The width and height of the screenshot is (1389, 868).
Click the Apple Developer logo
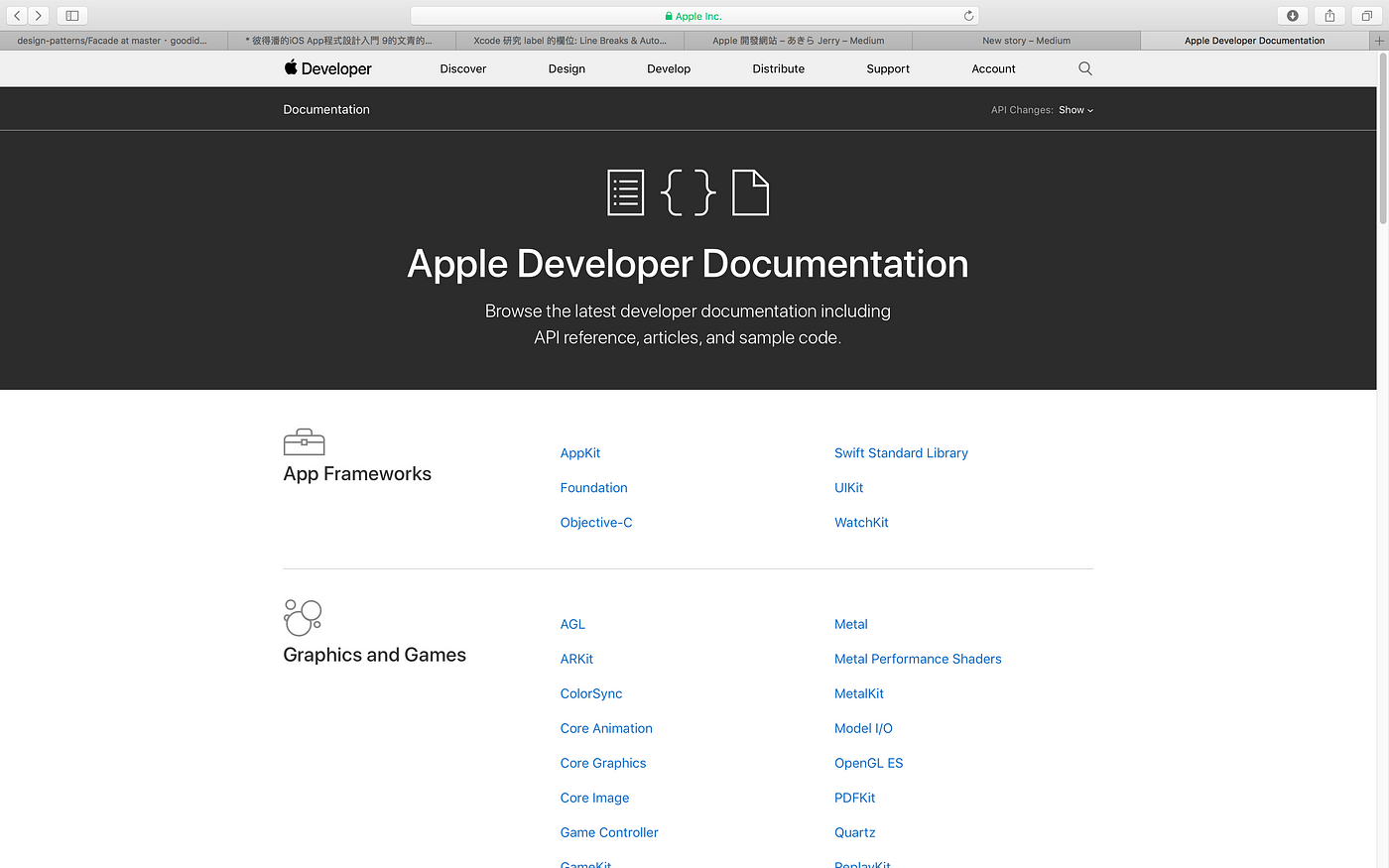[327, 68]
